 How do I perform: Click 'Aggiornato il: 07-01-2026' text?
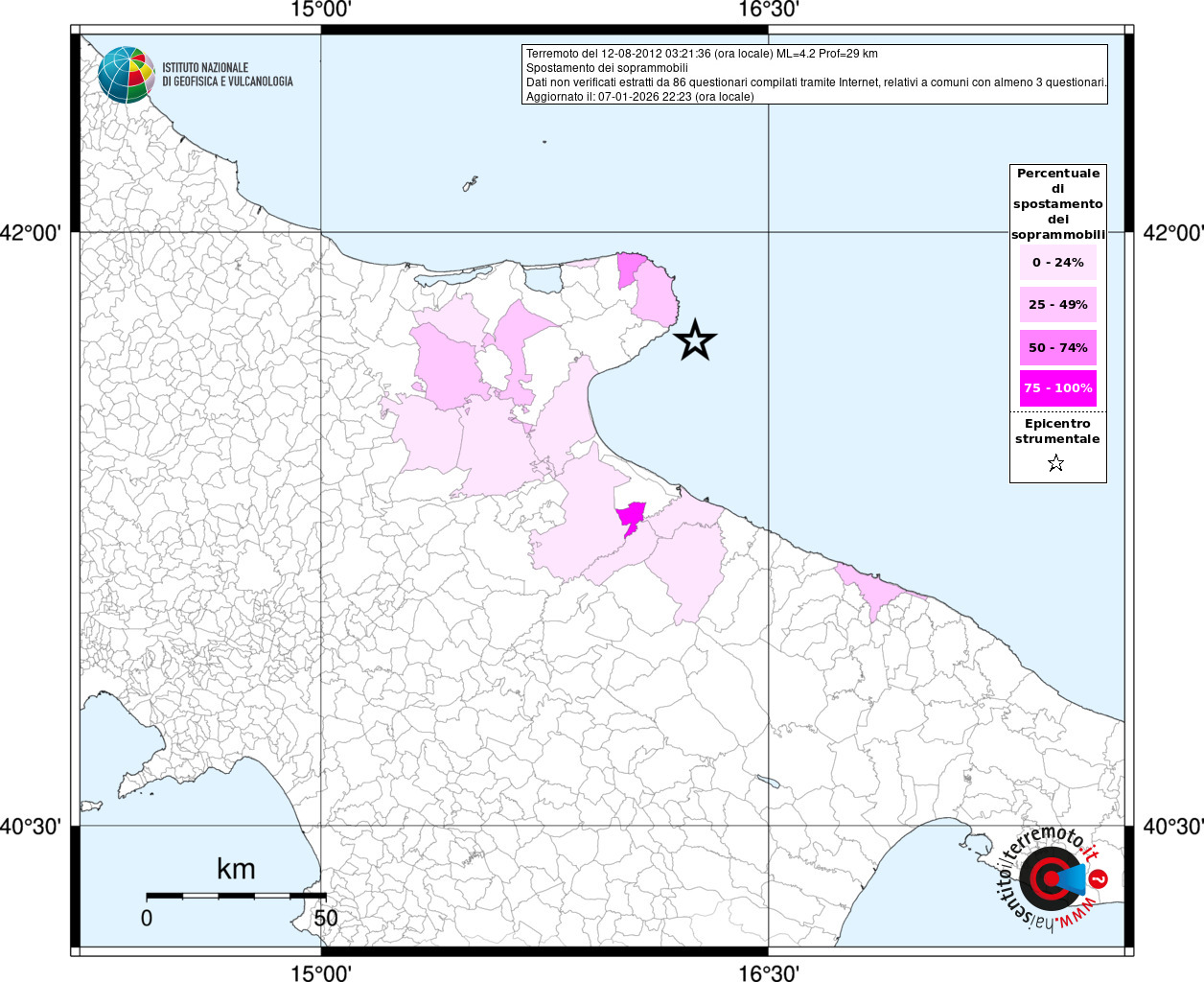(x=640, y=97)
